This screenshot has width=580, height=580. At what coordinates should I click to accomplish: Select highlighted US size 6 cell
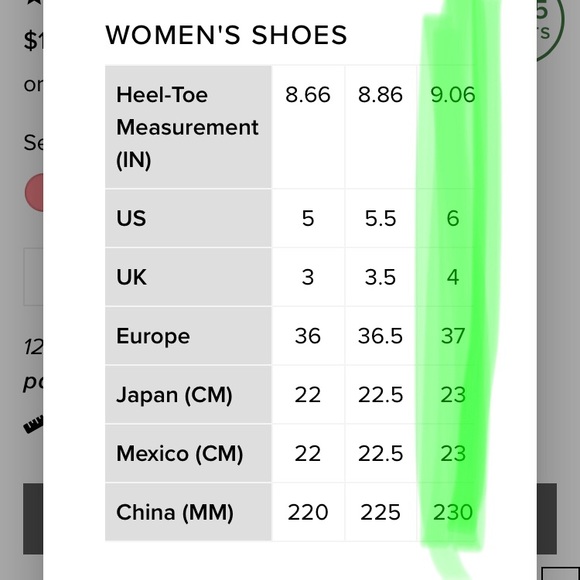[x=453, y=218]
